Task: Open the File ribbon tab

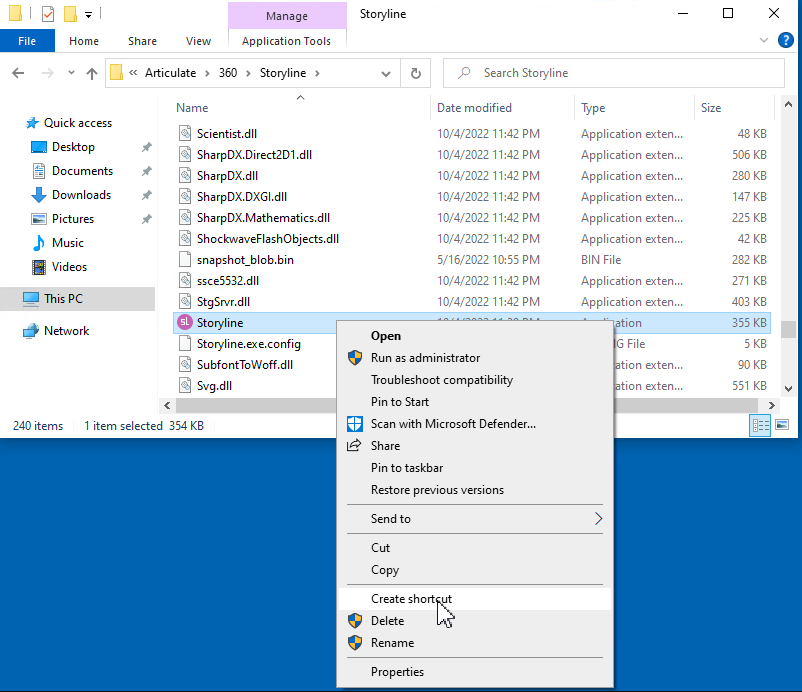Action: tap(27, 40)
